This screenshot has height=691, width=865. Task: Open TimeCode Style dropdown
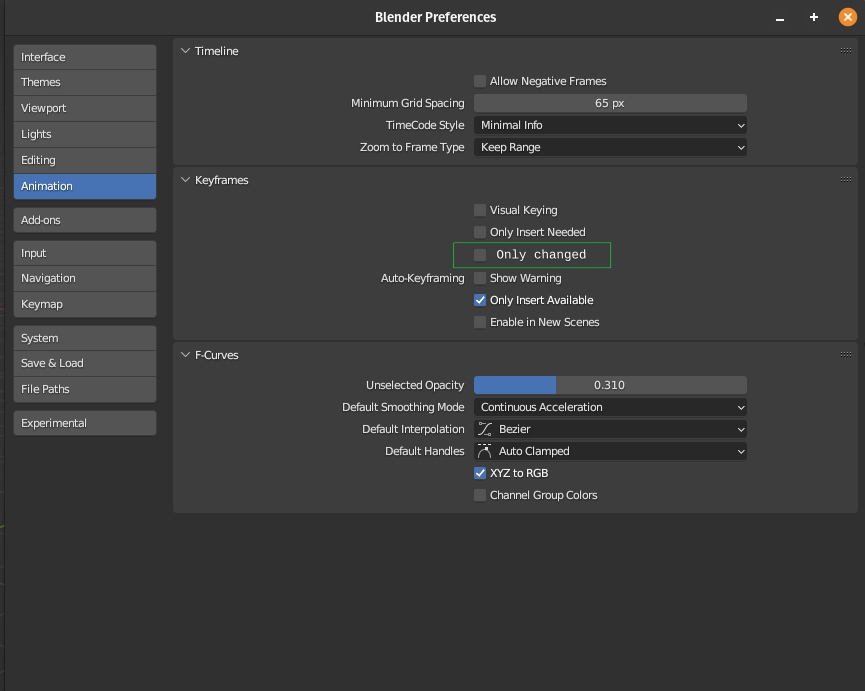point(610,125)
